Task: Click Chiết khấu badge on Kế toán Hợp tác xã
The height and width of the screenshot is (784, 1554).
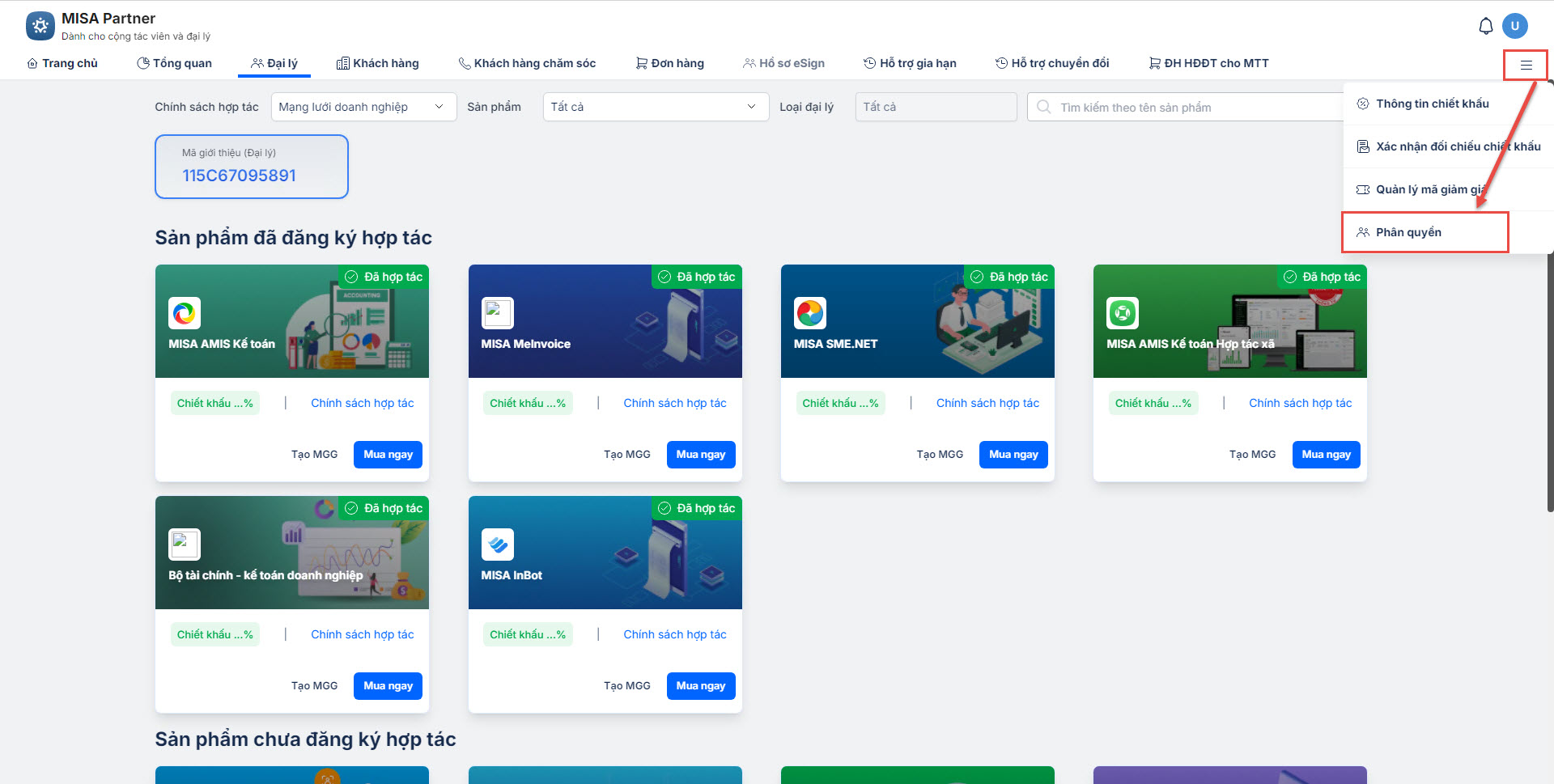Action: 1153,403
